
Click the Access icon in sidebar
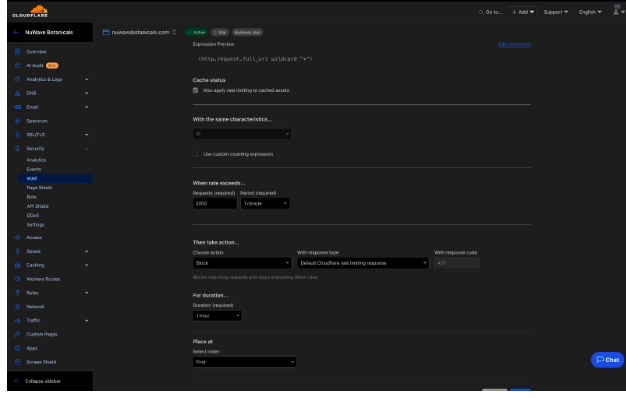(x=18, y=238)
